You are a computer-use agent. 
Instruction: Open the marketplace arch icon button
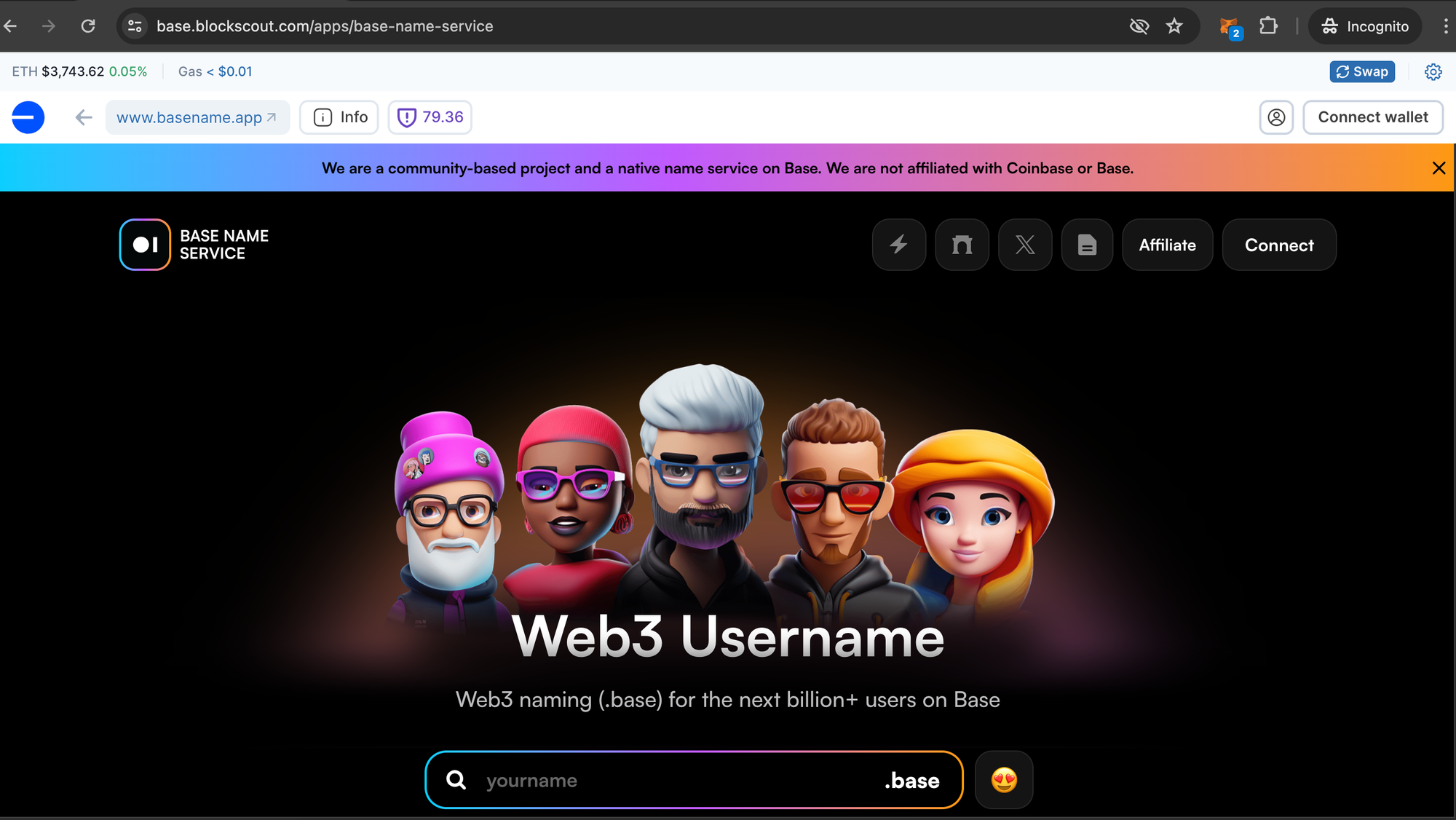pos(962,245)
